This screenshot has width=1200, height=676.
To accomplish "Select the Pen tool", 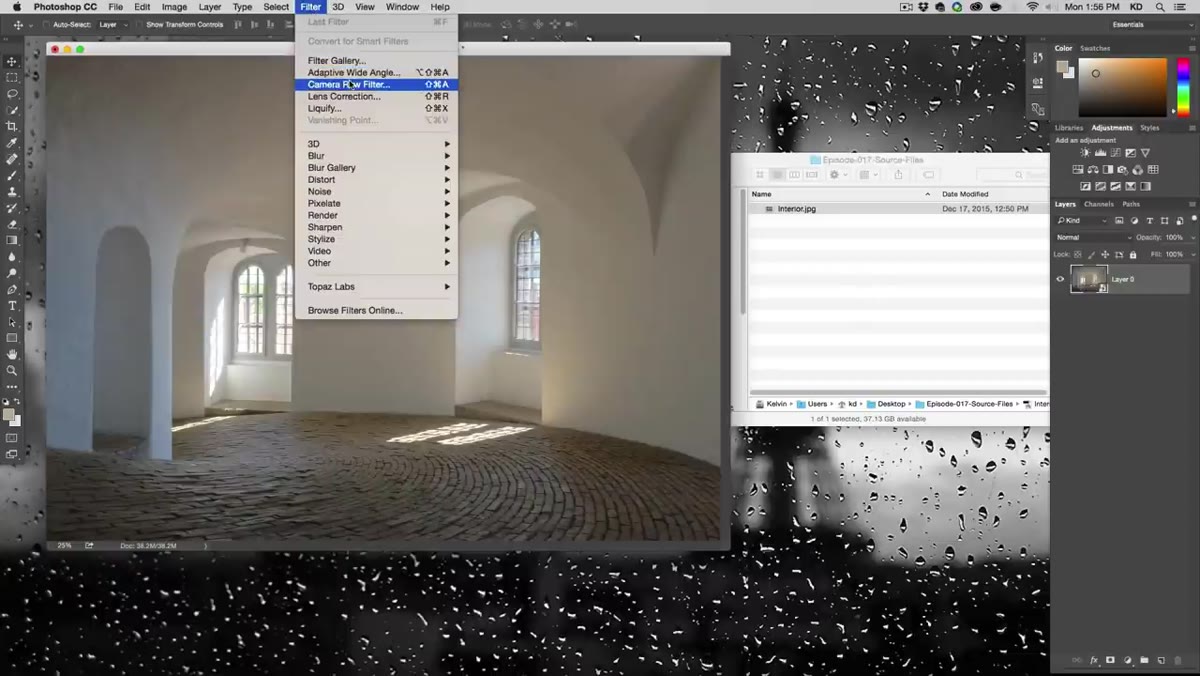I will (13, 289).
